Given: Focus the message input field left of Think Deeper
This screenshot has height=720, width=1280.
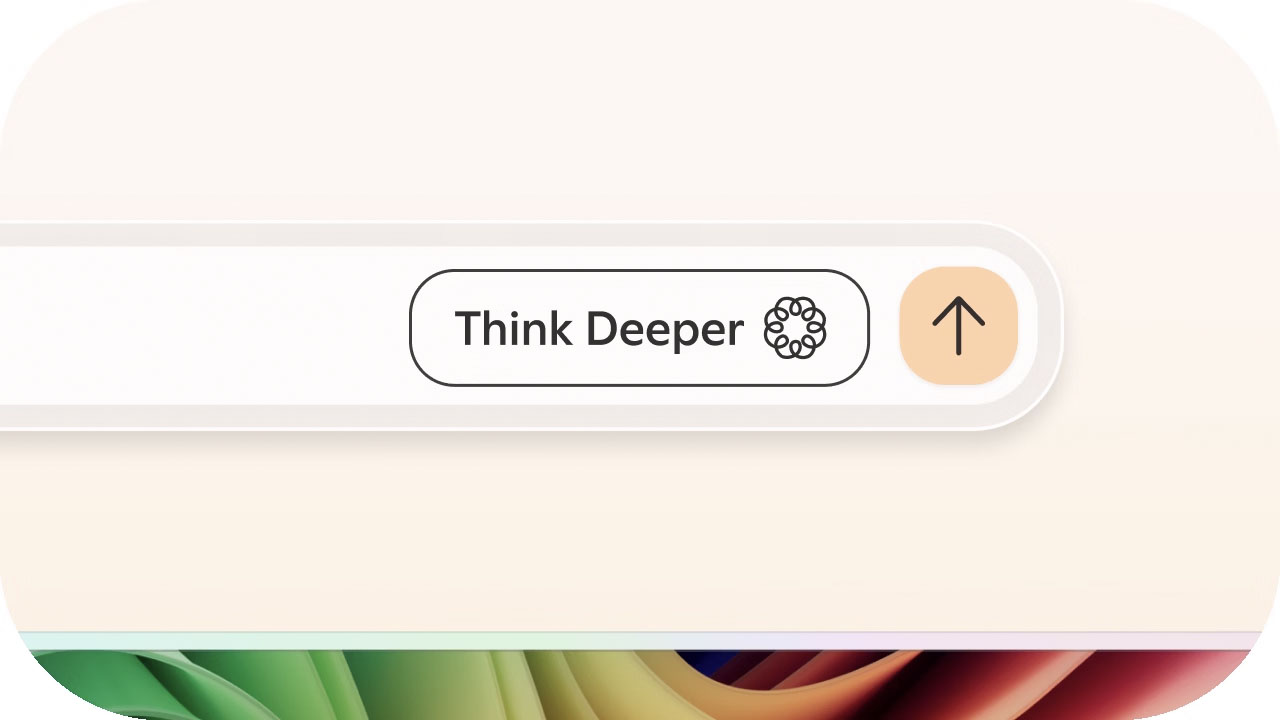Looking at the screenshot, I should point(200,326).
